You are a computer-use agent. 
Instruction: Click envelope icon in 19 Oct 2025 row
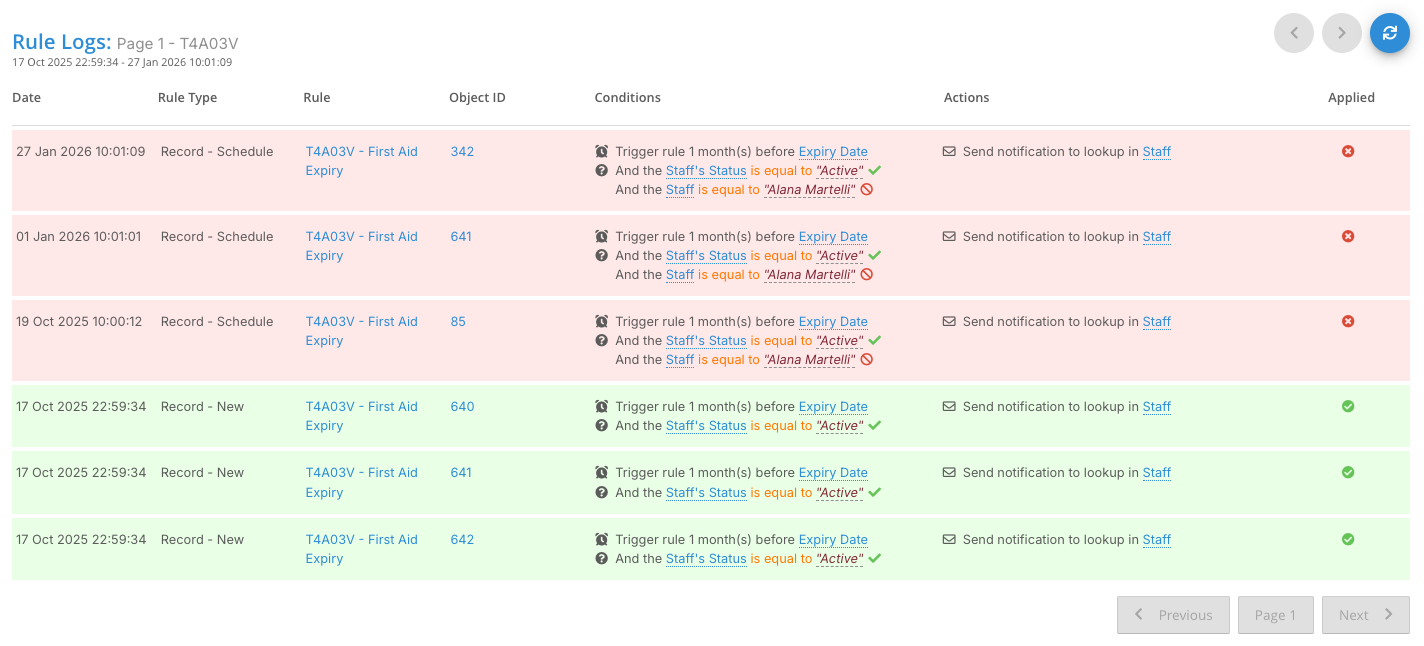click(949, 322)
